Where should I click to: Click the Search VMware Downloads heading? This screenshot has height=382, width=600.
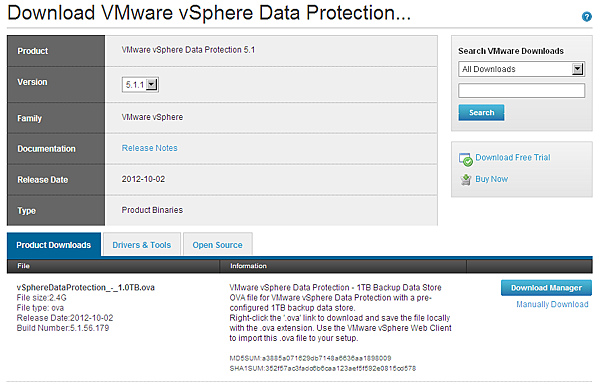tap(511, 51)
